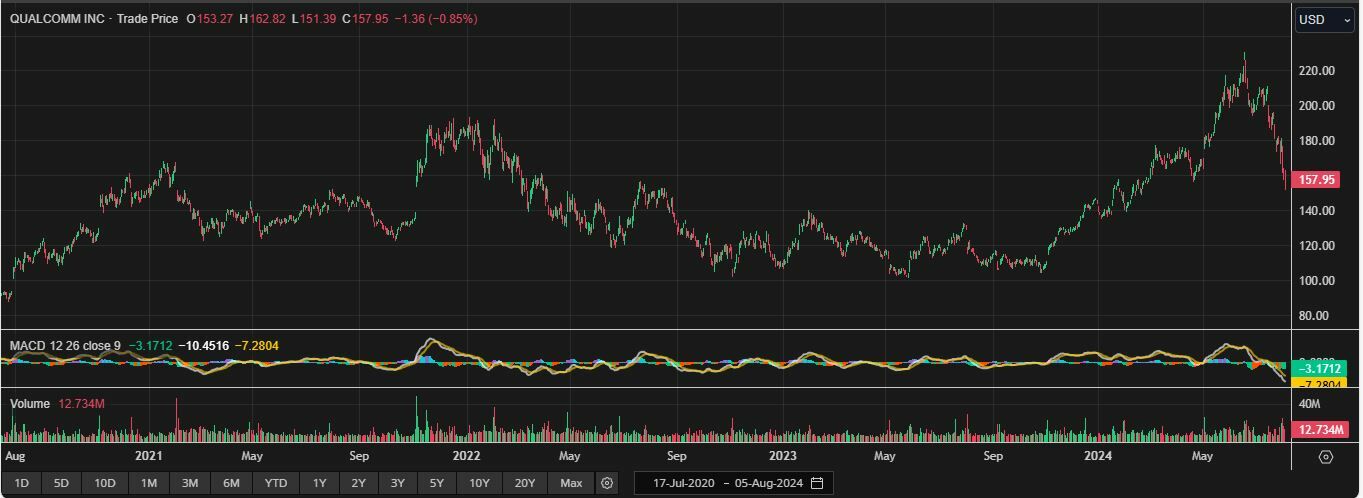Switch to 1Y time range
Screen dimensions: 1363x498
320,483
